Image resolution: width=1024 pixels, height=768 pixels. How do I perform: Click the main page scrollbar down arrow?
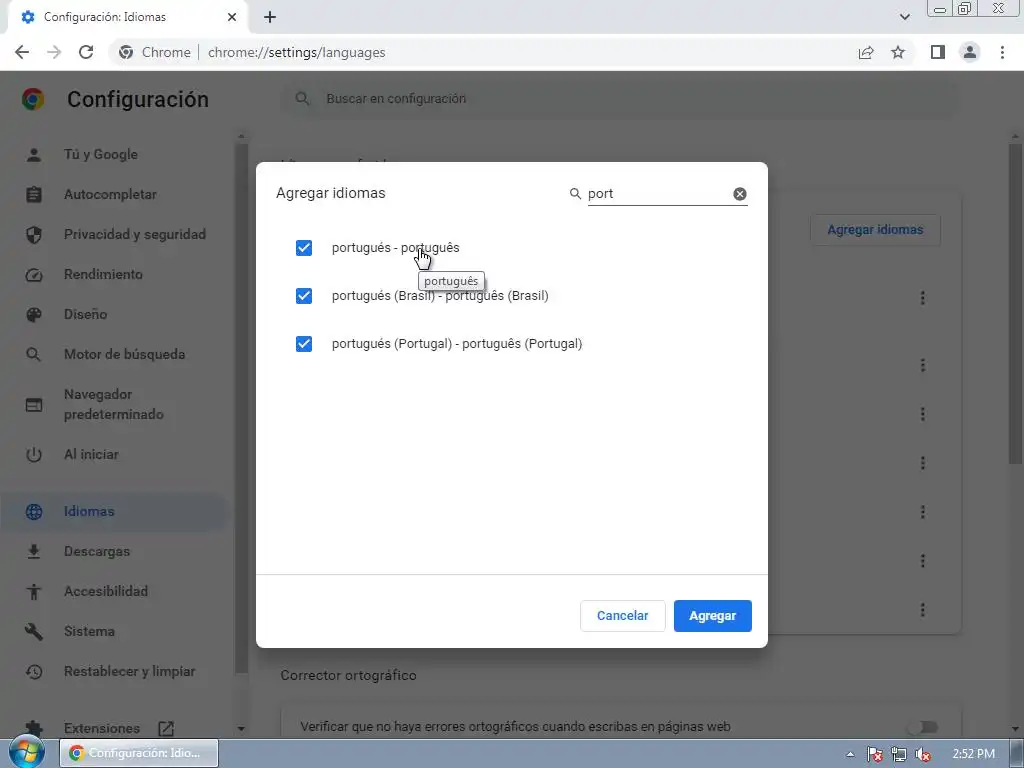tap(1015, 728)
